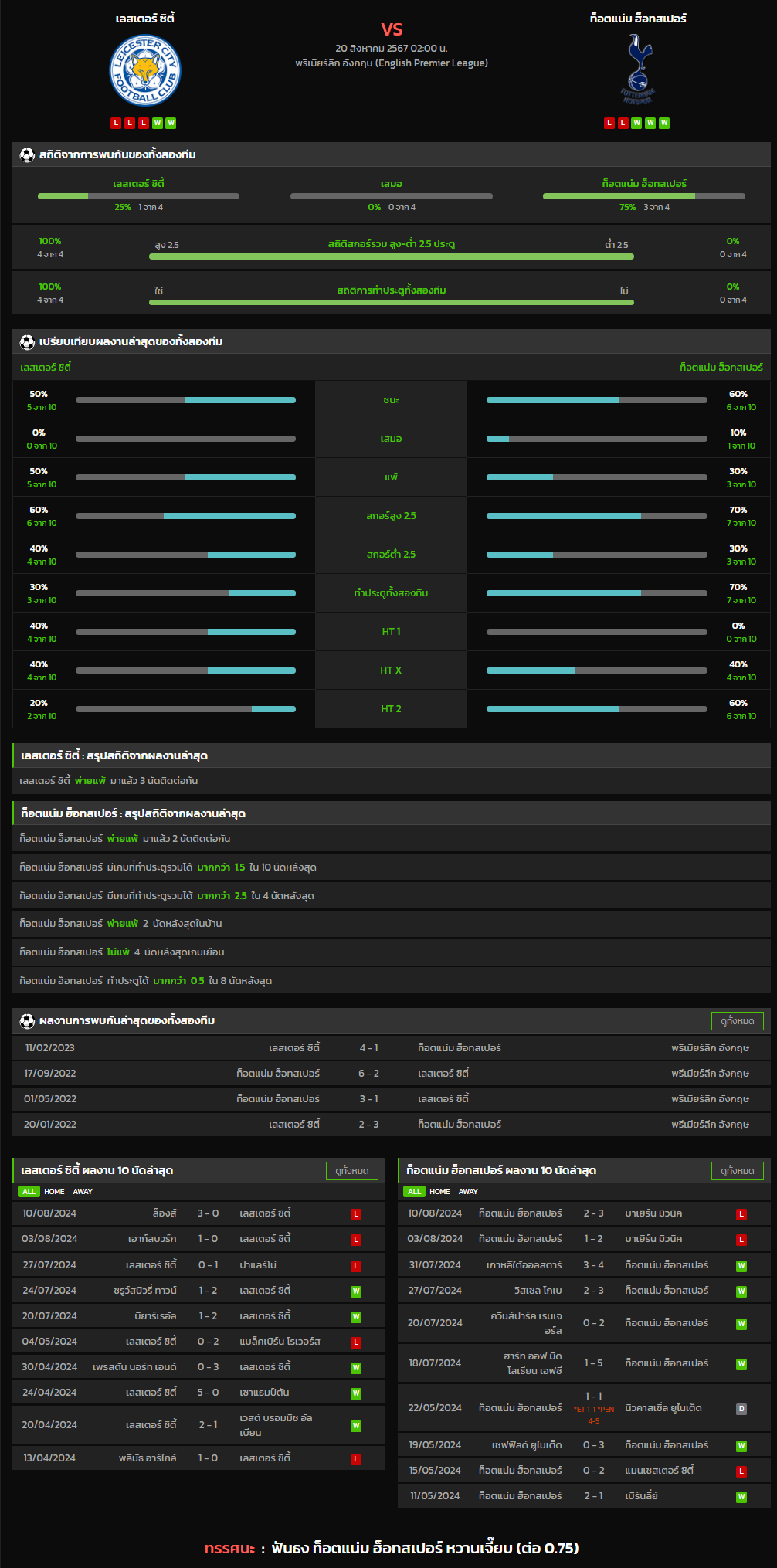Click the Tottenham head-to-head 75% progress bar
777x1568 pixels.
pyautogui.click(x=644, y=196)
